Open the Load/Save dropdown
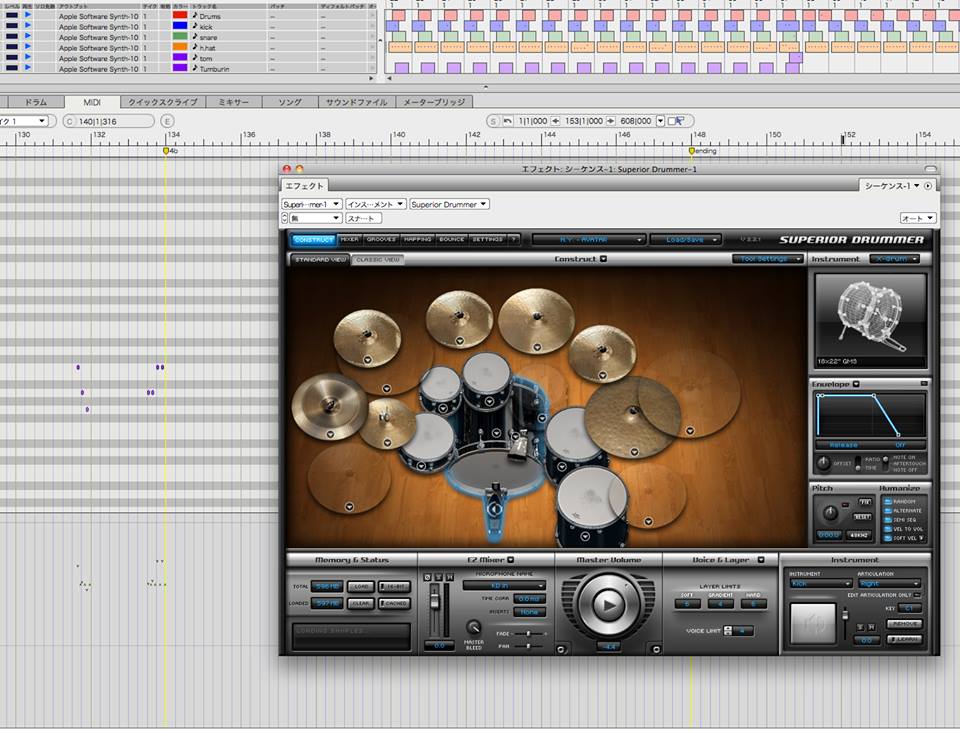Image resolution: width=960 pixels, height=729 pixels. coord(686,239)
